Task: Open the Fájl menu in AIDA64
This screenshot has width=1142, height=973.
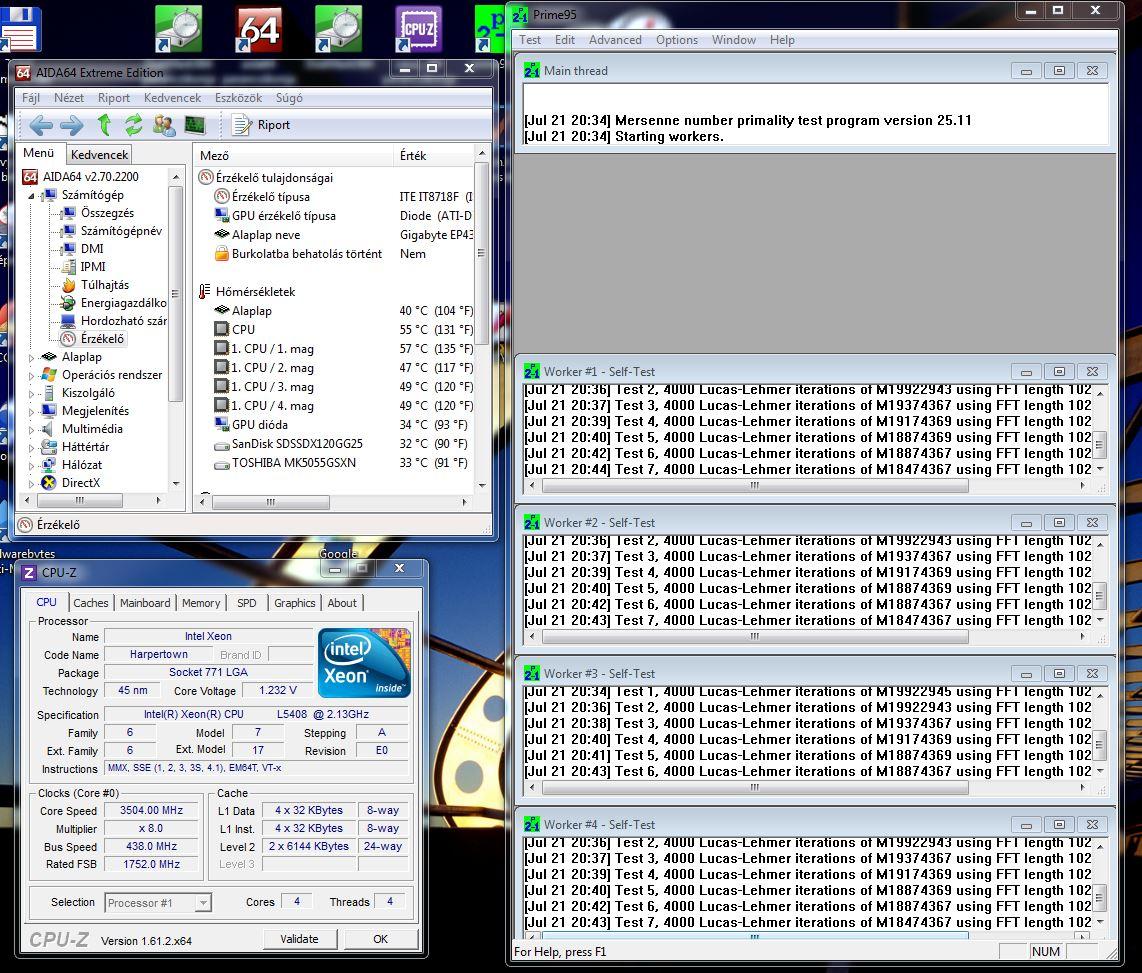Action: tap(31, 98)
